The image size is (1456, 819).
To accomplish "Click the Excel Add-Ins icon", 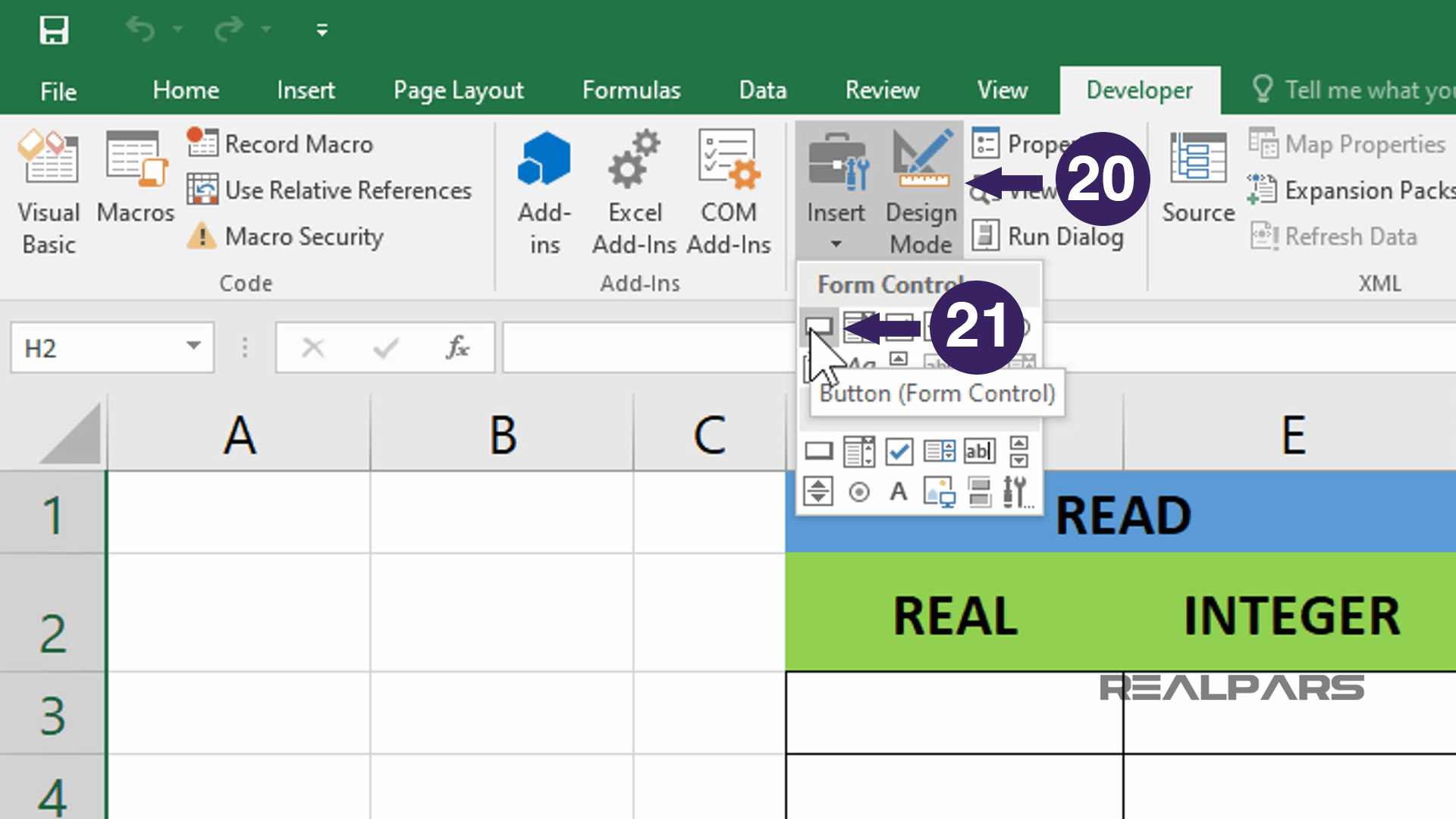I will (x=635, y=190).
